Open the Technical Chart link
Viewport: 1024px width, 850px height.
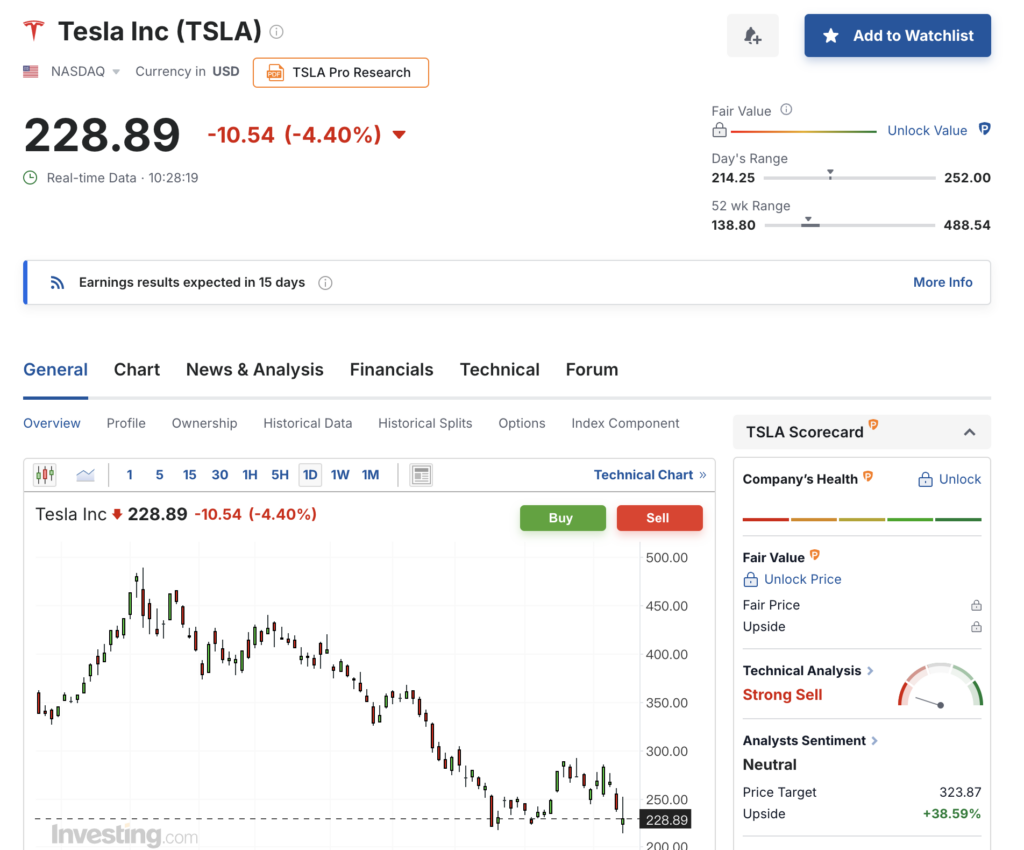click(650, 475)
